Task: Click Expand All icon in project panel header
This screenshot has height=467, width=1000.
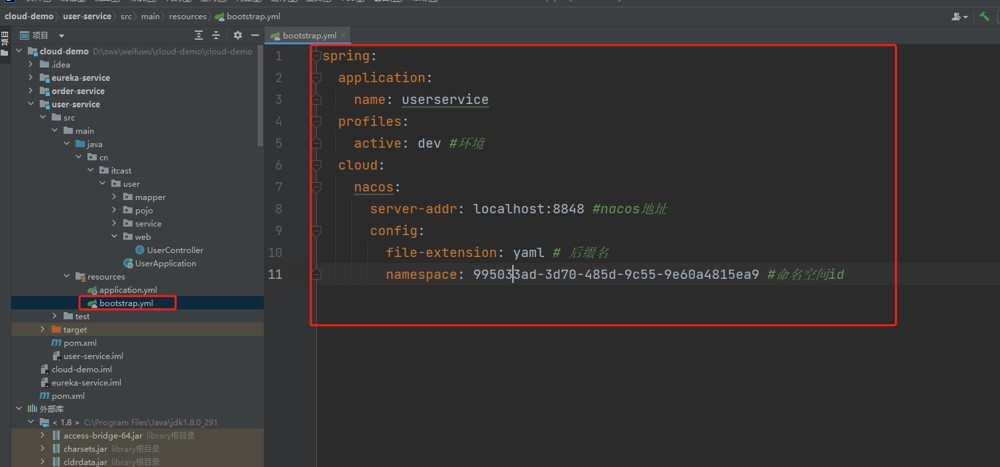Action: (199, 35)
